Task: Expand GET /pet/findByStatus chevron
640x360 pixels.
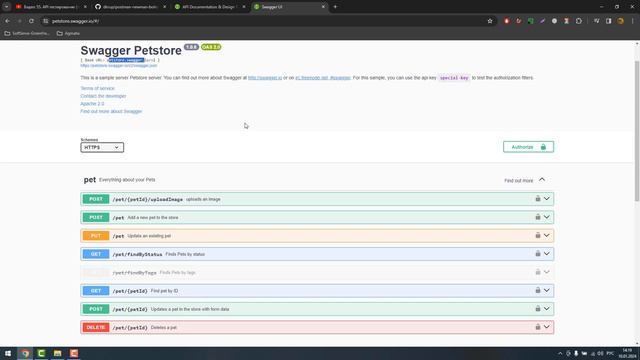Action: tap(547, 254)
